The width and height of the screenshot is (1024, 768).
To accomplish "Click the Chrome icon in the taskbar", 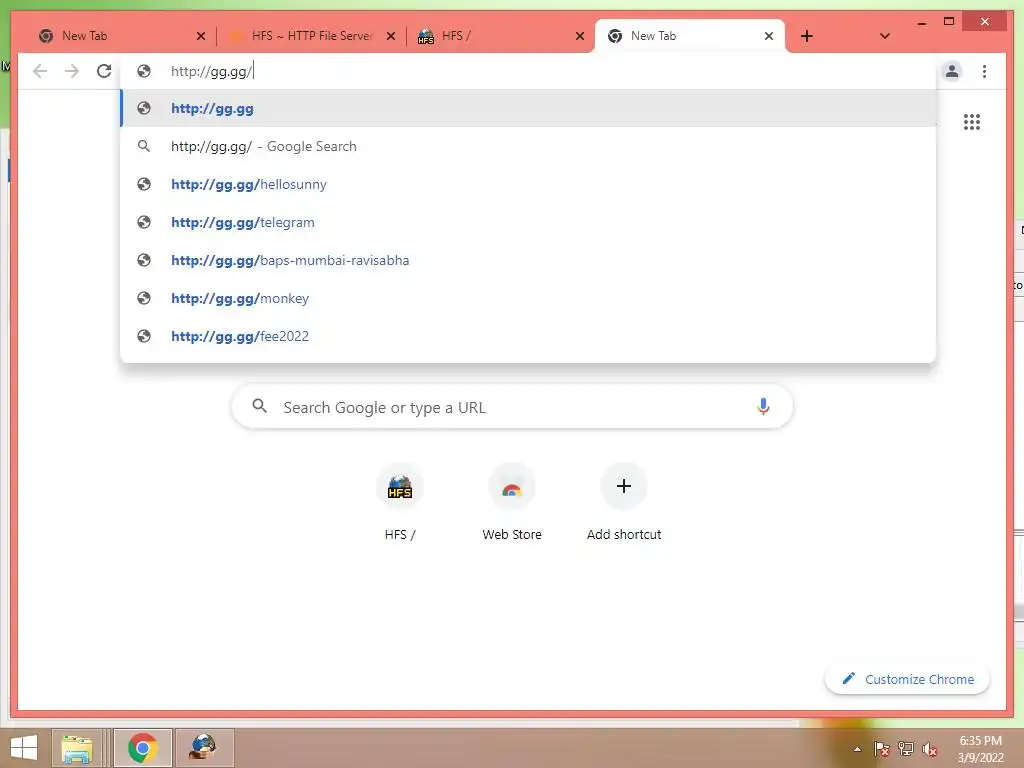I will pyautogui.click(x=142, y=748).
